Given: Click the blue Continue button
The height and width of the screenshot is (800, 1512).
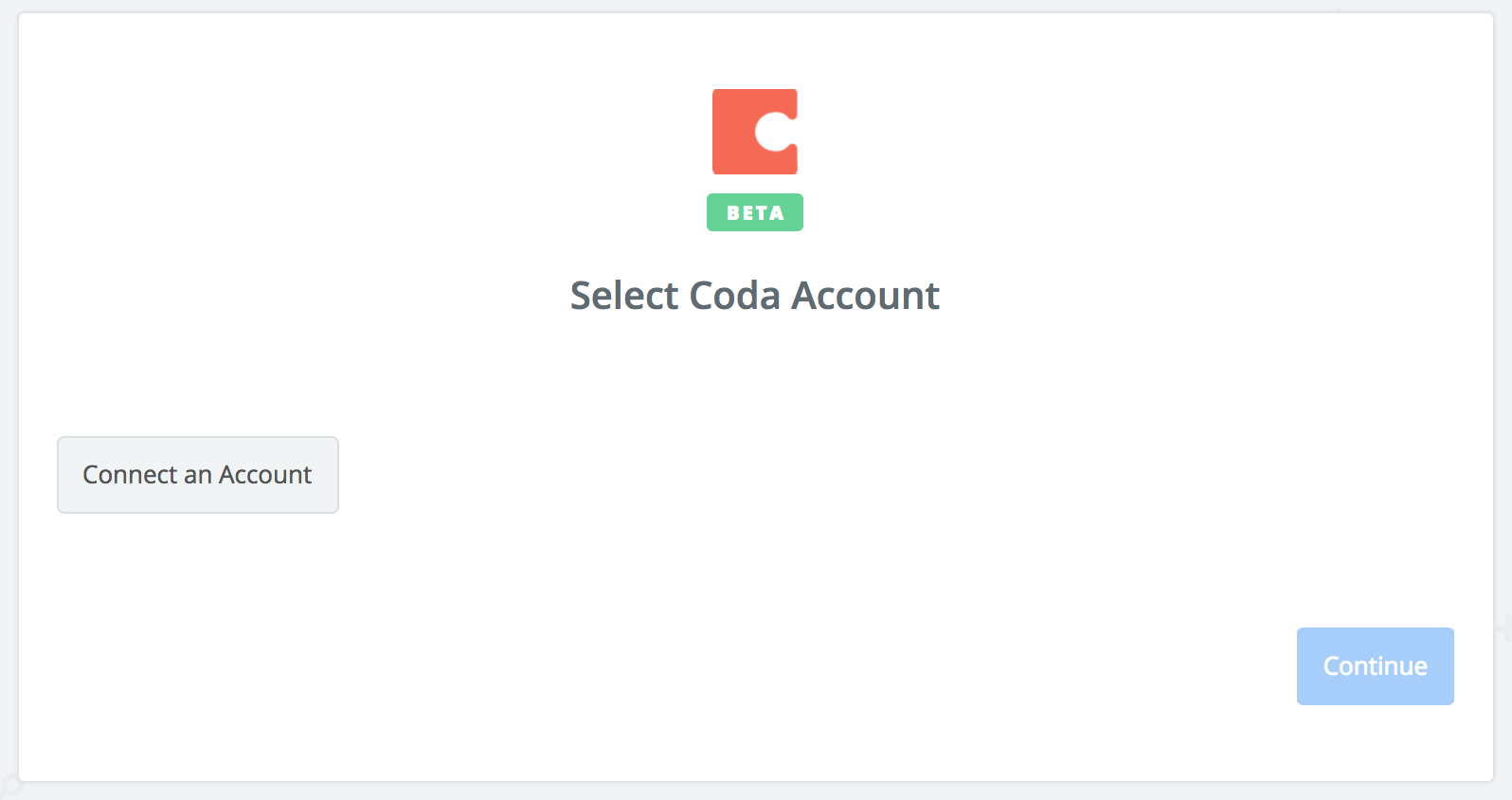Looking at the screenshot, I should (1375, 666).
